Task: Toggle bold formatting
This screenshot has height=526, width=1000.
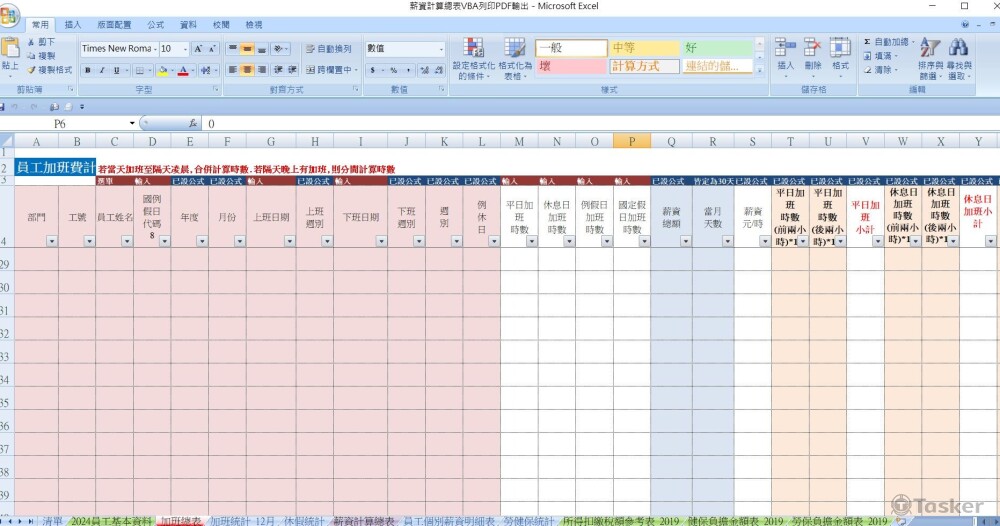Action: click(88, 70)
